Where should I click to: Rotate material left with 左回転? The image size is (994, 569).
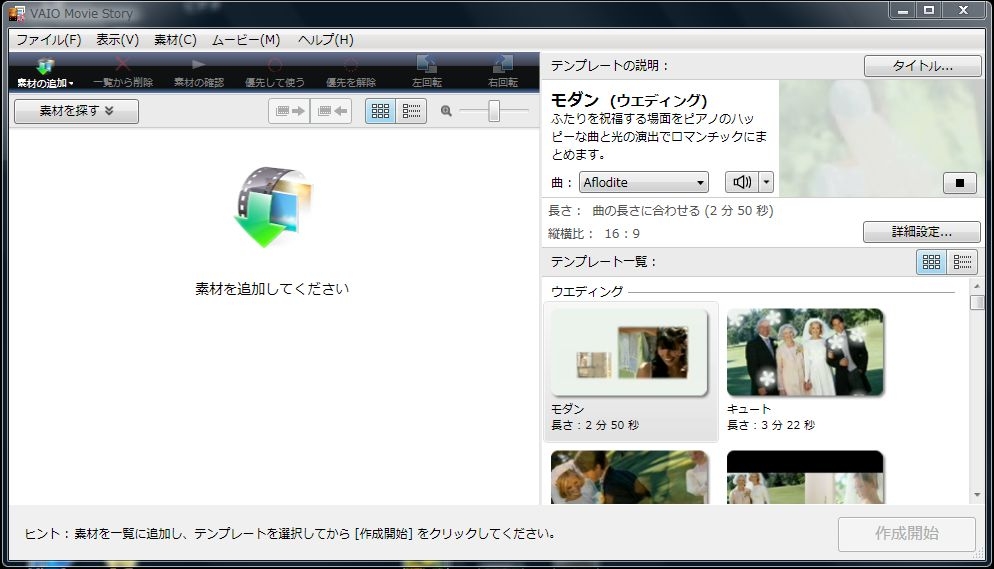[427, 72]
